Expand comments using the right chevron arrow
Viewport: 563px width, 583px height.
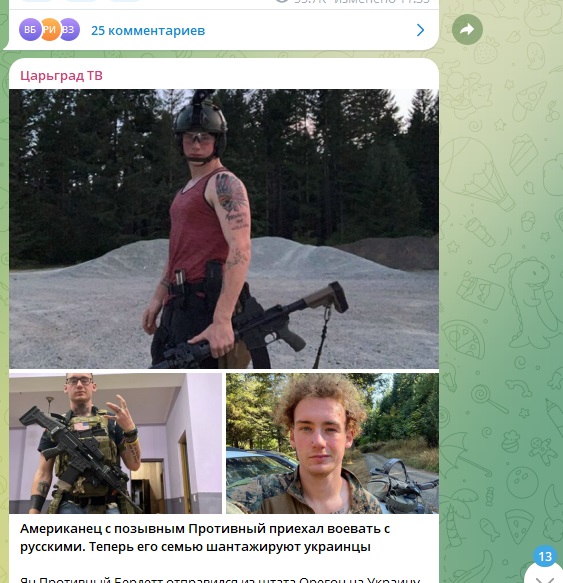tap(420, 30)
